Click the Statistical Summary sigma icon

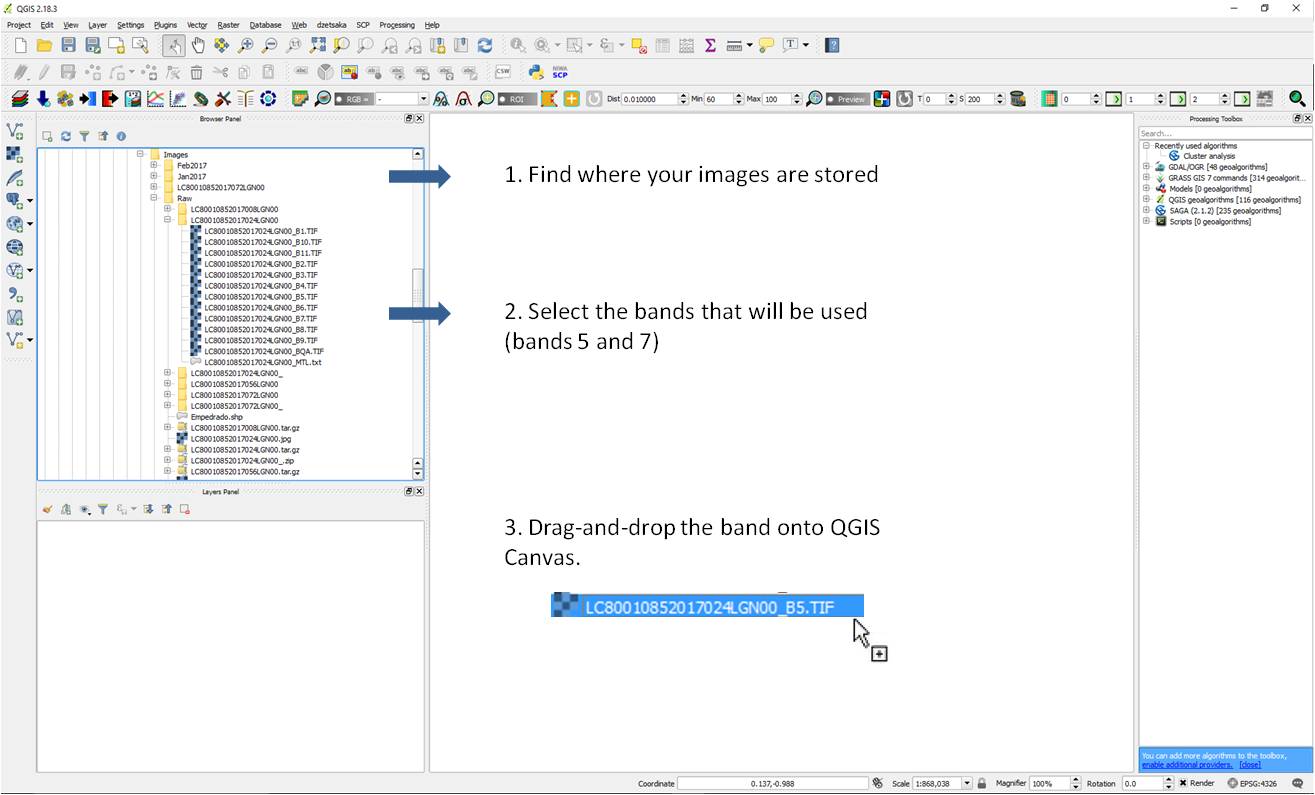(710, 45)
